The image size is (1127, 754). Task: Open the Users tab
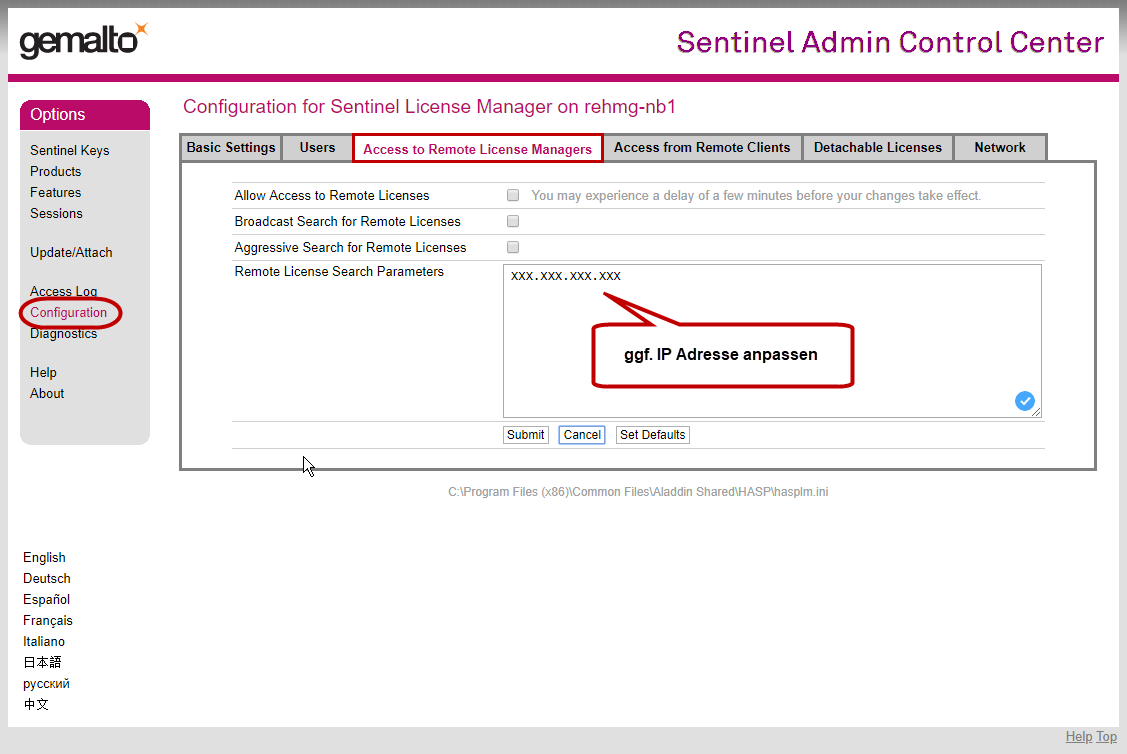317,148
